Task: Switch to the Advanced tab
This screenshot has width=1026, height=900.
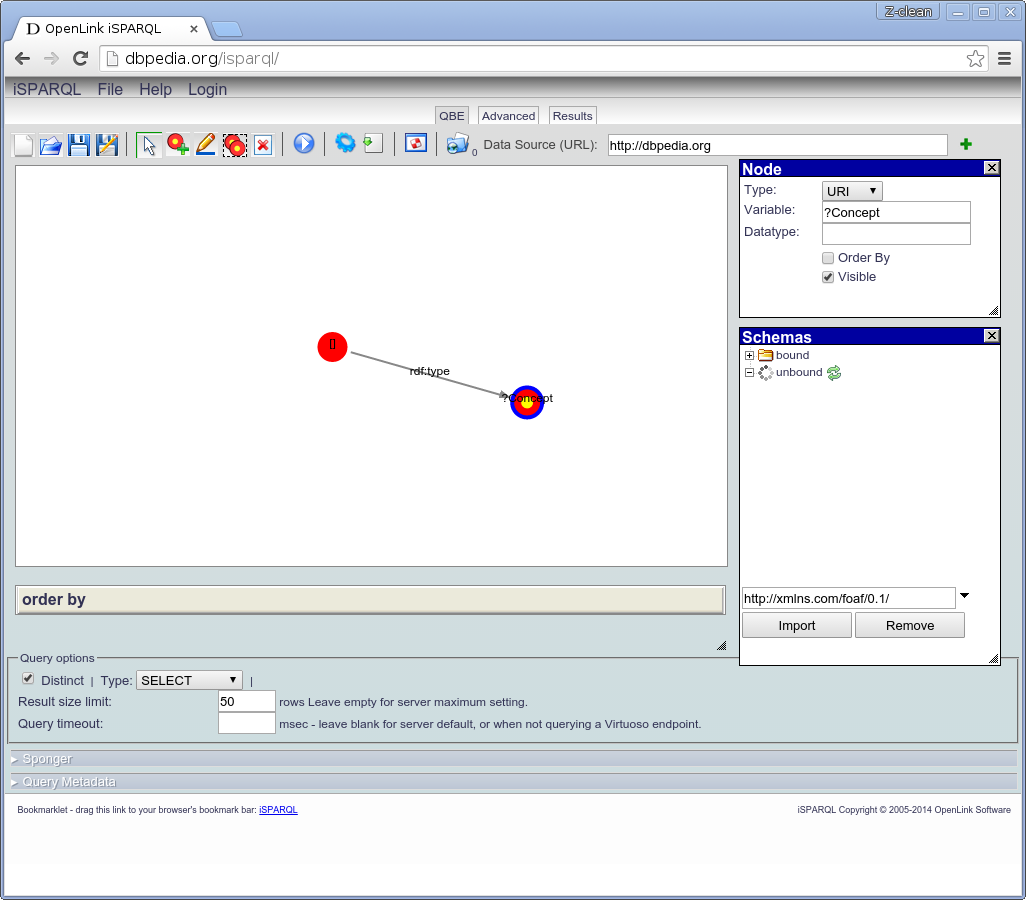Action: coord(508,116)
